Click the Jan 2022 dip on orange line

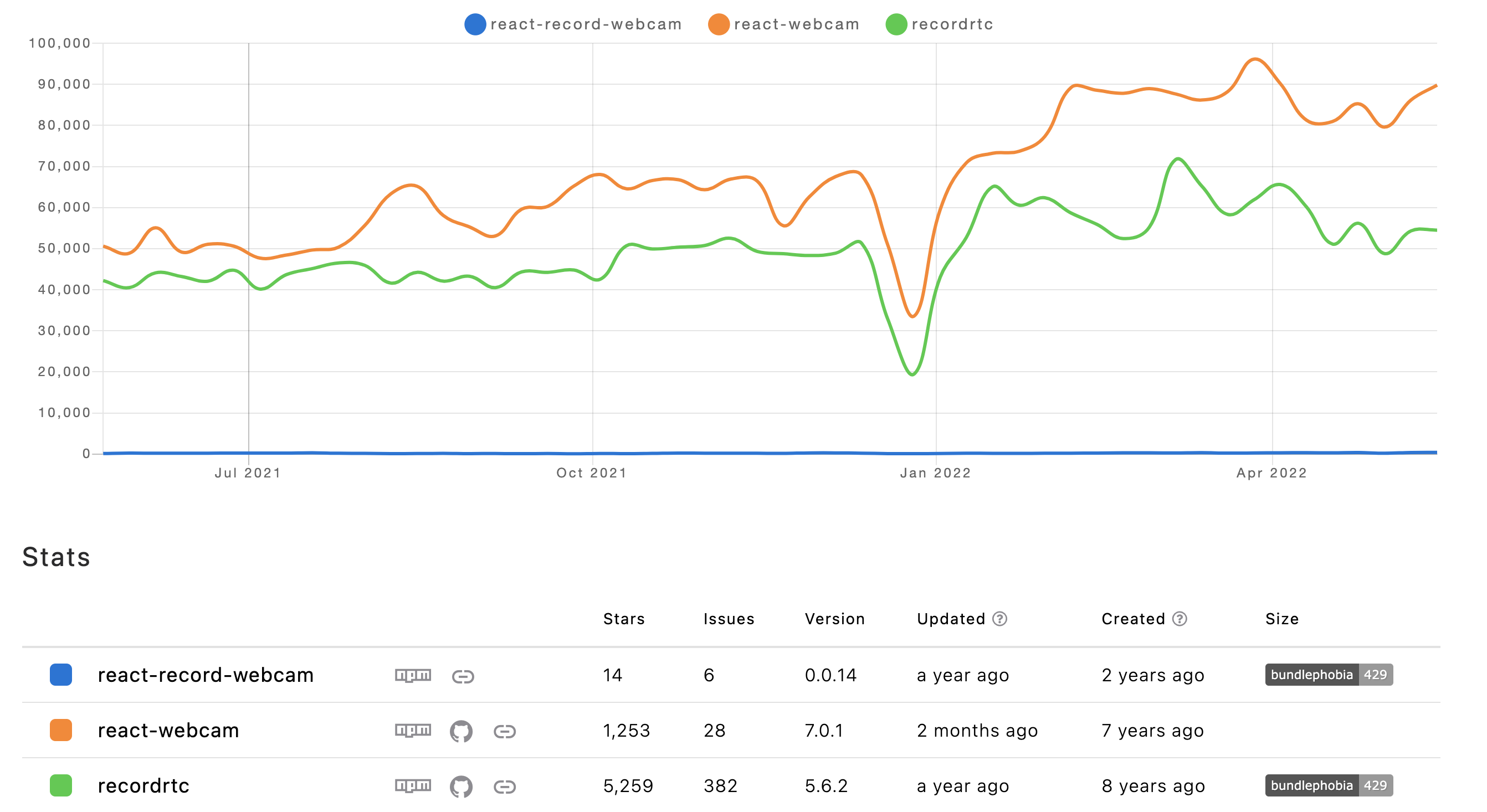point(912,316)
